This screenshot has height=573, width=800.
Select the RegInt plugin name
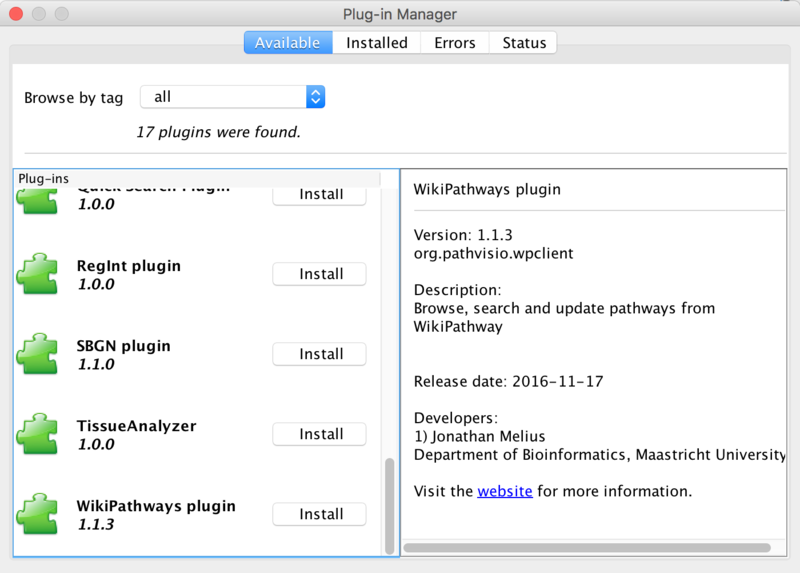tap(129, 266)
